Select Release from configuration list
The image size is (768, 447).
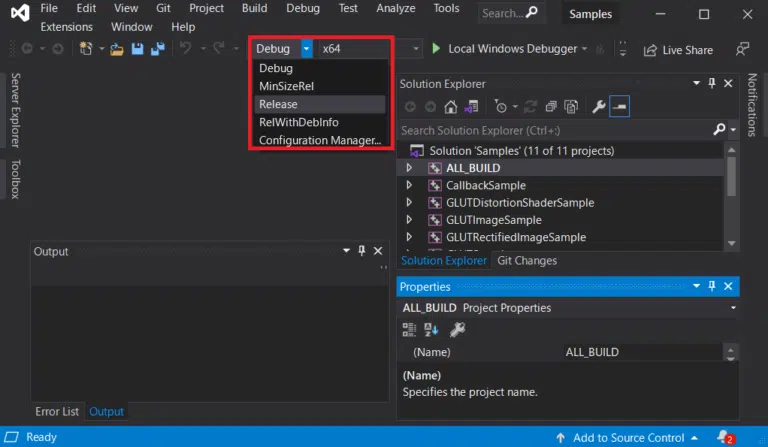tap(278, 104)
